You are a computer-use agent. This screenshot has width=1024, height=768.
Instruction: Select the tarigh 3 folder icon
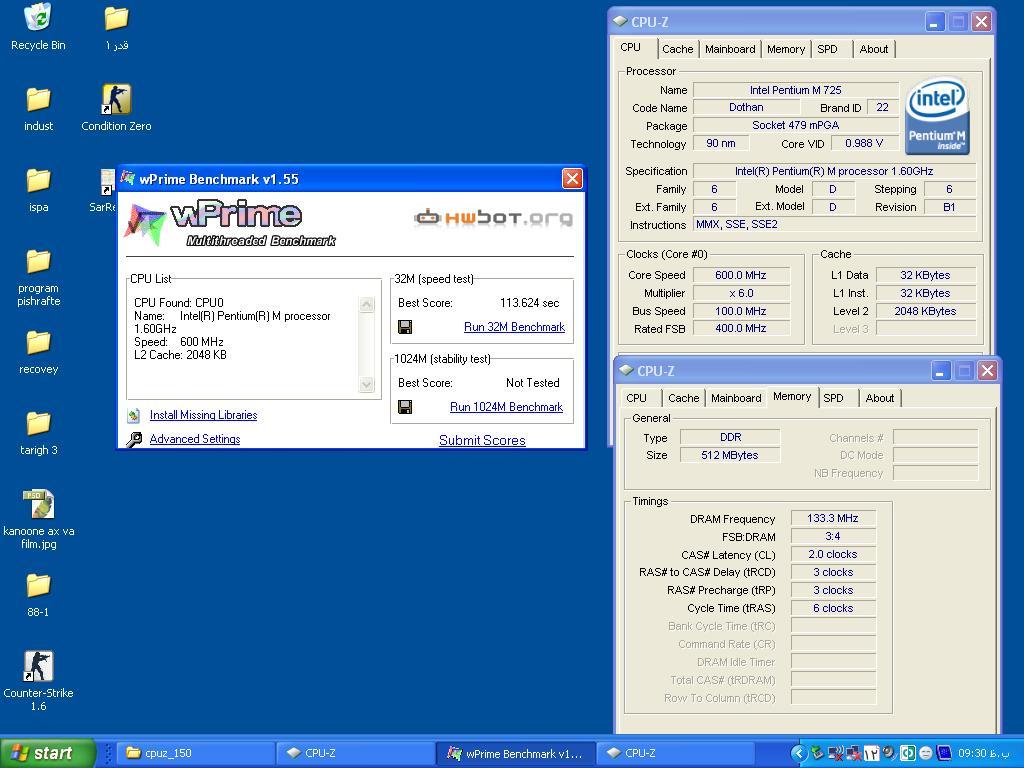point(38,432)
